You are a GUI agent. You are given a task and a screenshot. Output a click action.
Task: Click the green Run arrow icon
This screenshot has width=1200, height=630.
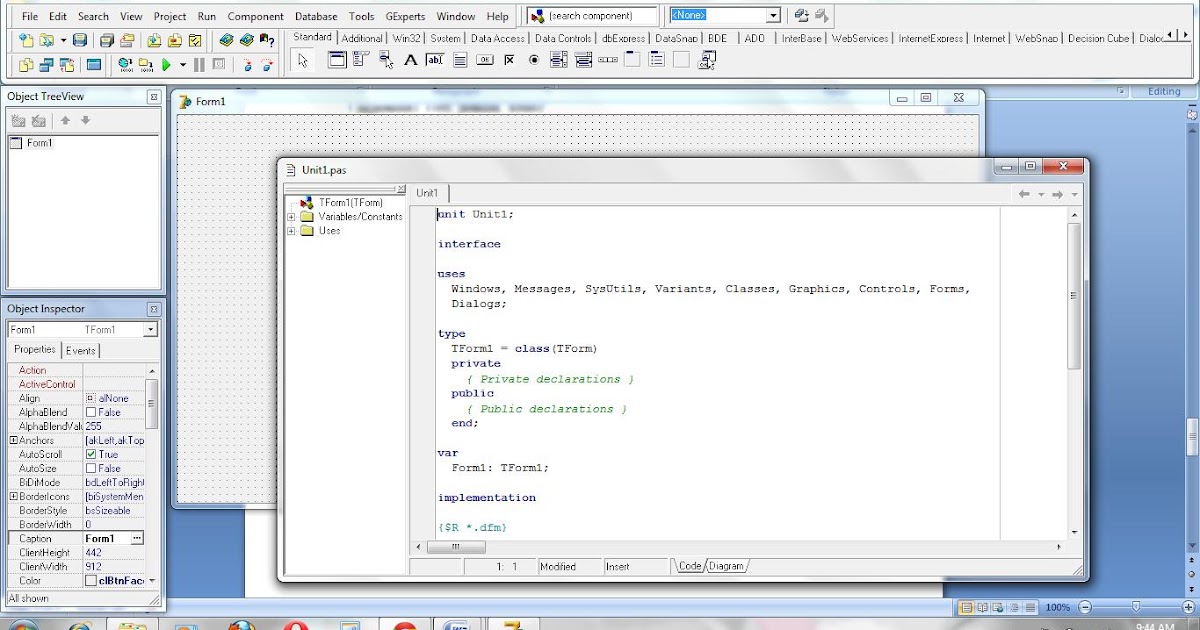tap(166, 65)
